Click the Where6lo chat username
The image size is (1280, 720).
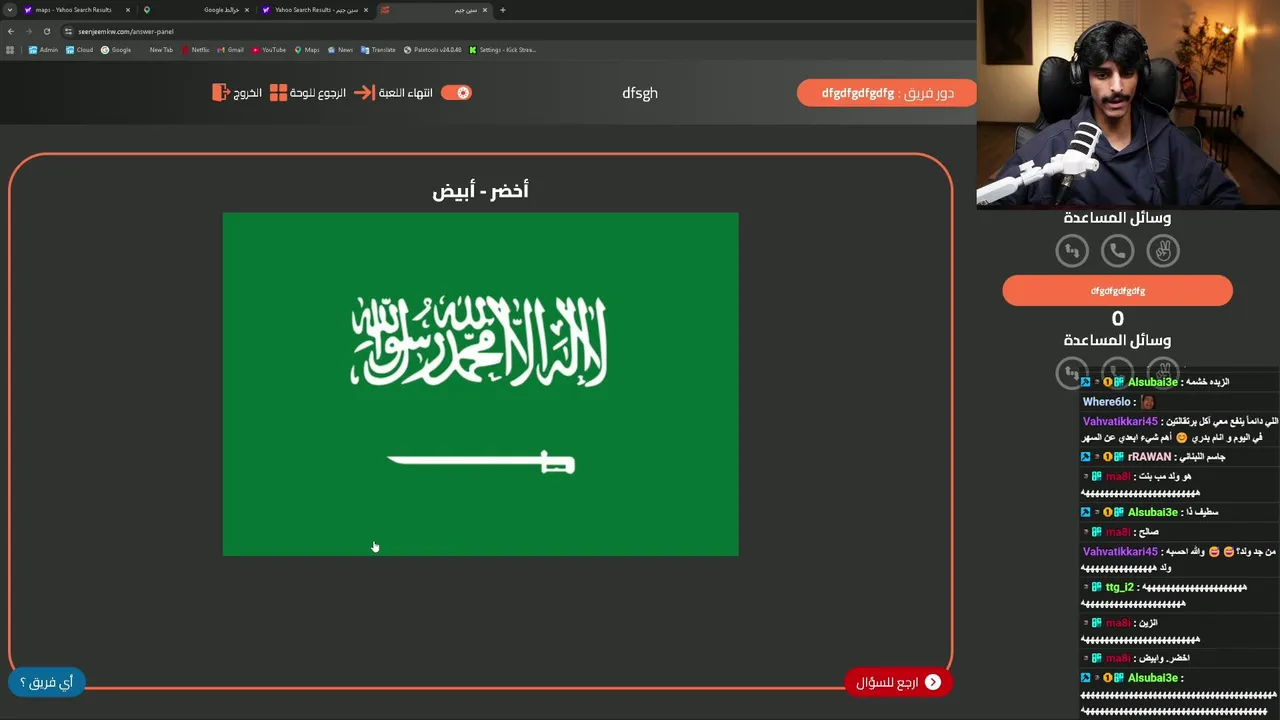coord(1106,402)
